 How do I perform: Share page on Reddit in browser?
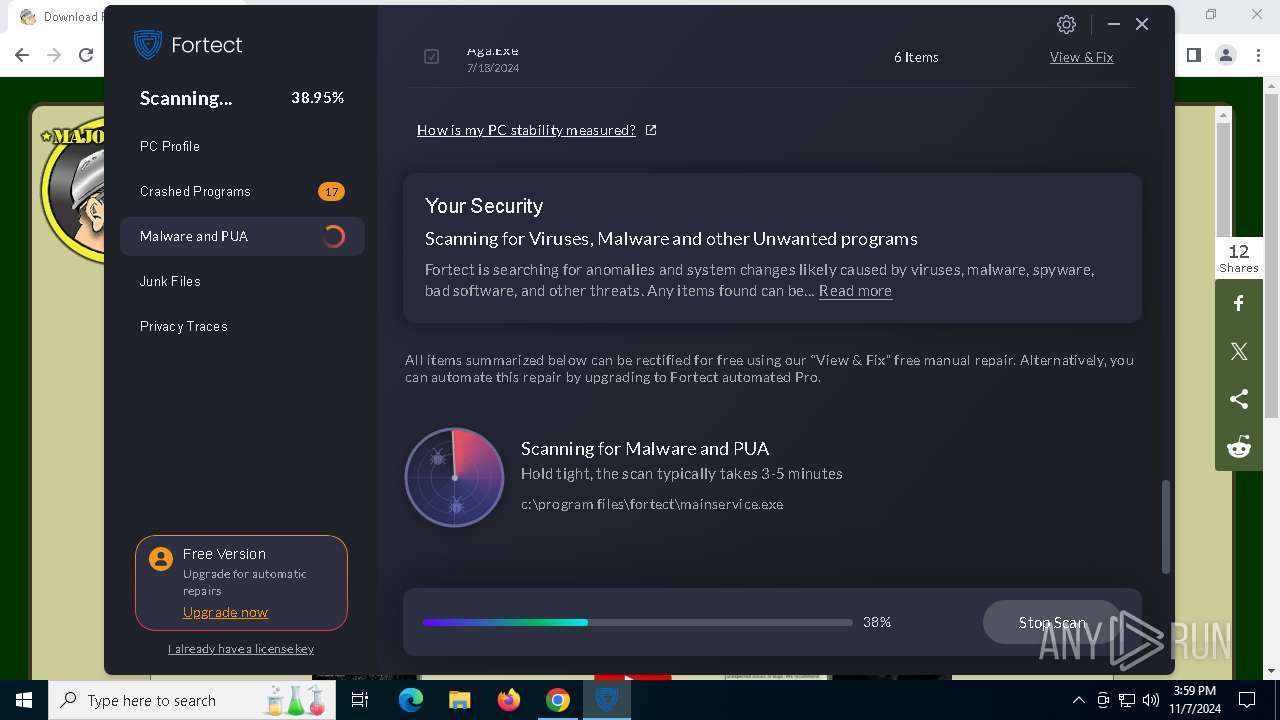[x=1239, y=447]
